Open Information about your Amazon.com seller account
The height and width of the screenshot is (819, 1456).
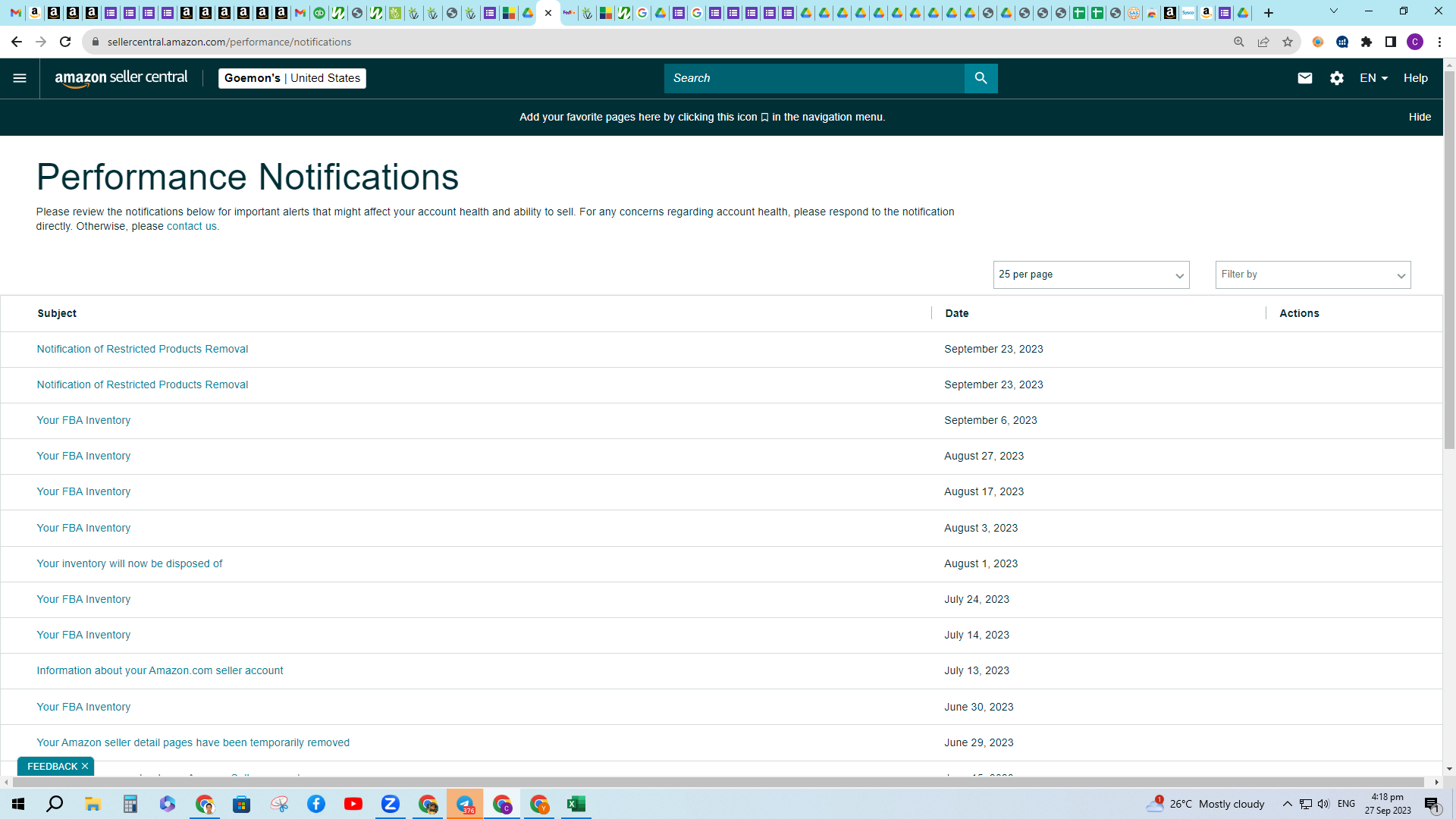point(160,670)
